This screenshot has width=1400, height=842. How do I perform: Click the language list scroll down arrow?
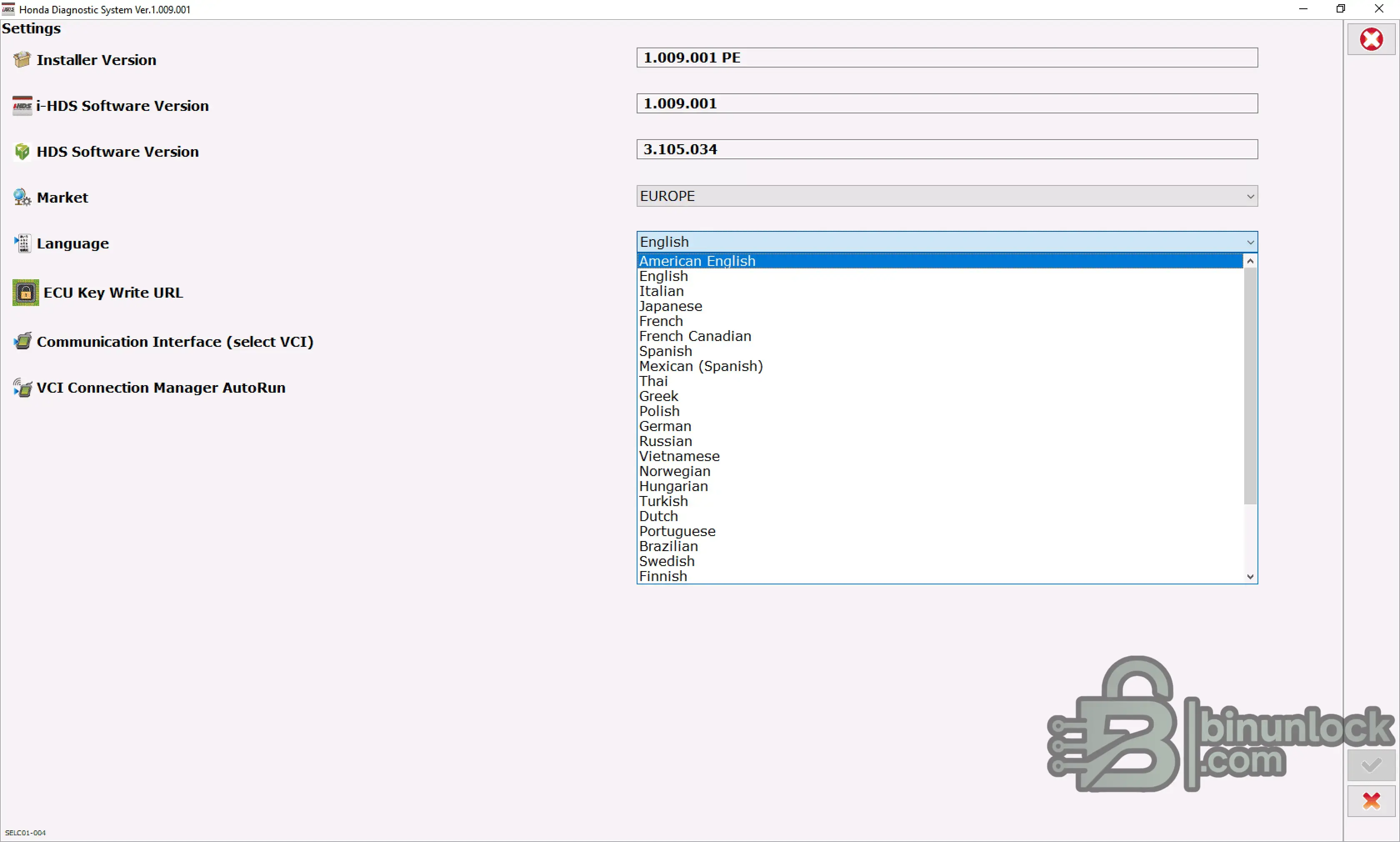[x=1250, y=576]
